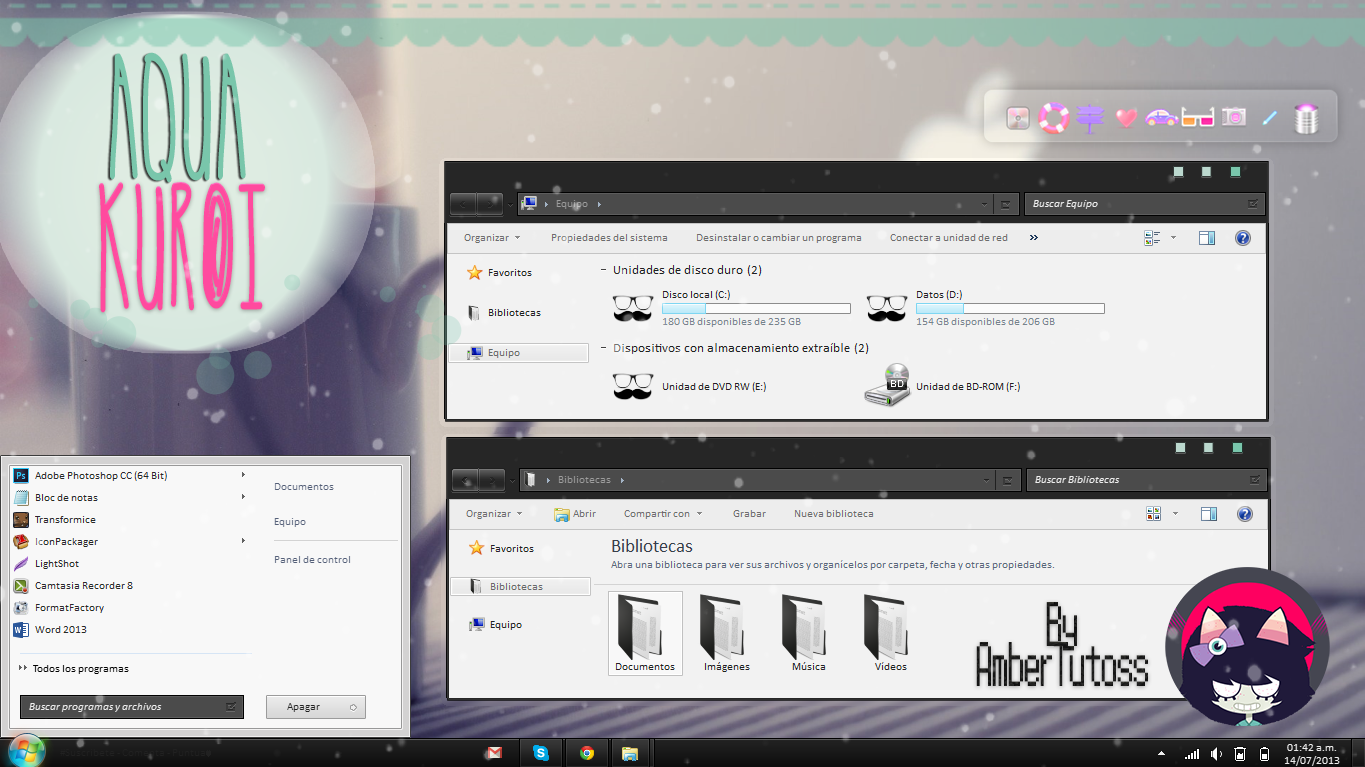1365x767 pixels.
Task: Open the CD disc icon in the dock
Action: (x=1019, y=118)
